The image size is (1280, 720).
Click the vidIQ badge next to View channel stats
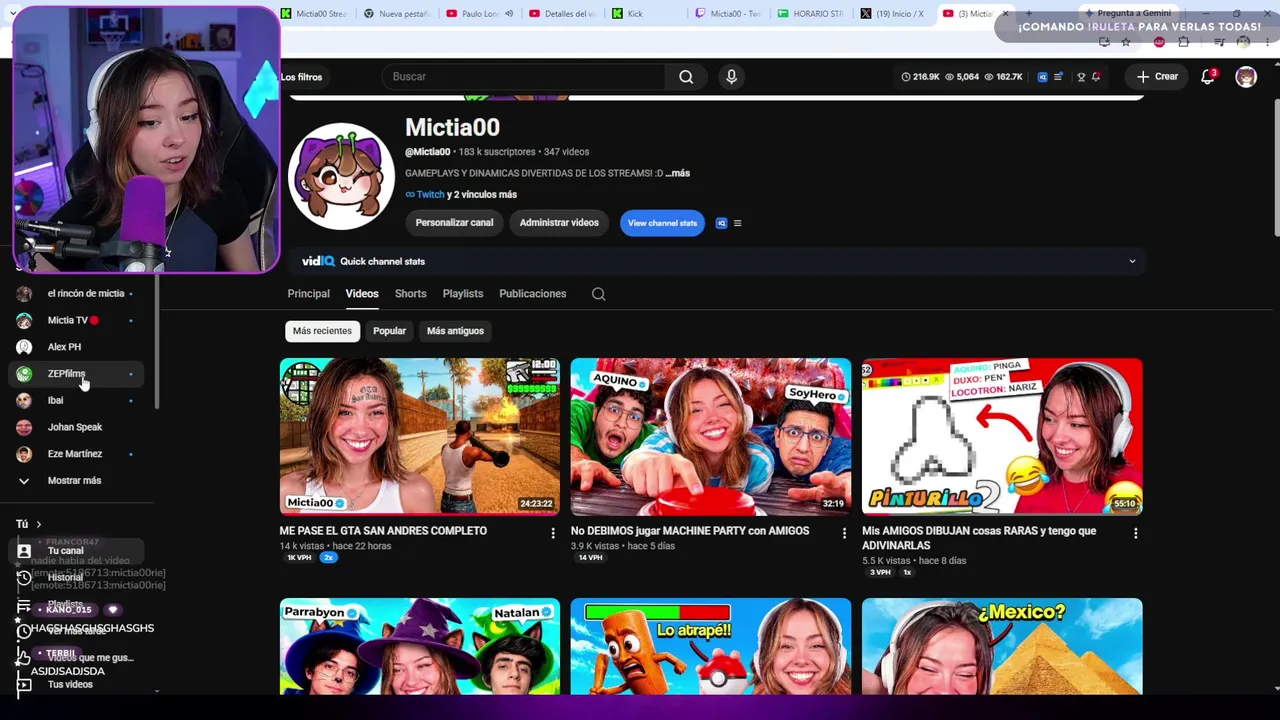(721, 223)
